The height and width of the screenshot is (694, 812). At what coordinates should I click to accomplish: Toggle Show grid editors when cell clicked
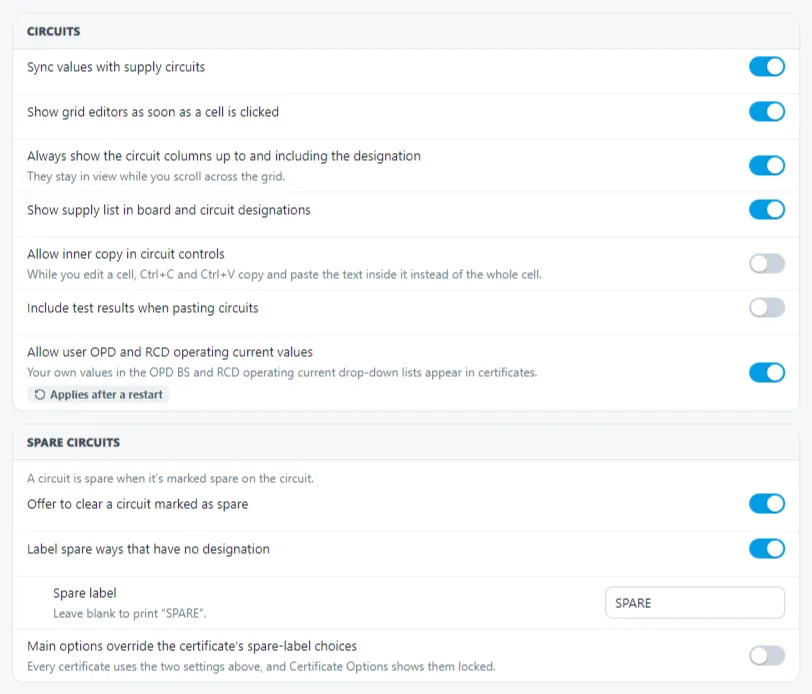pyautogui.click(x=766, y=112)
